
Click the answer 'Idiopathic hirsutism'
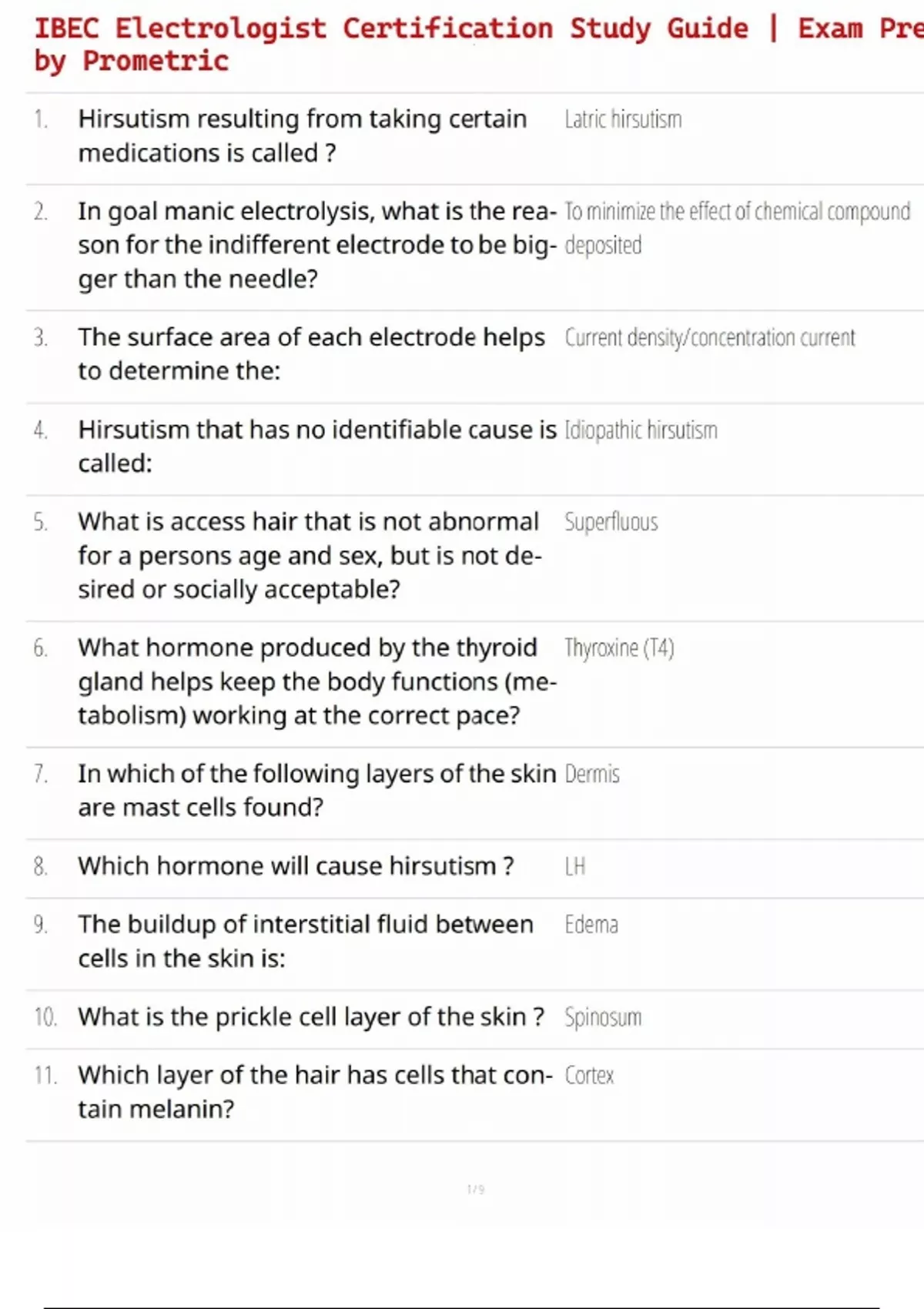click(641, 430)
